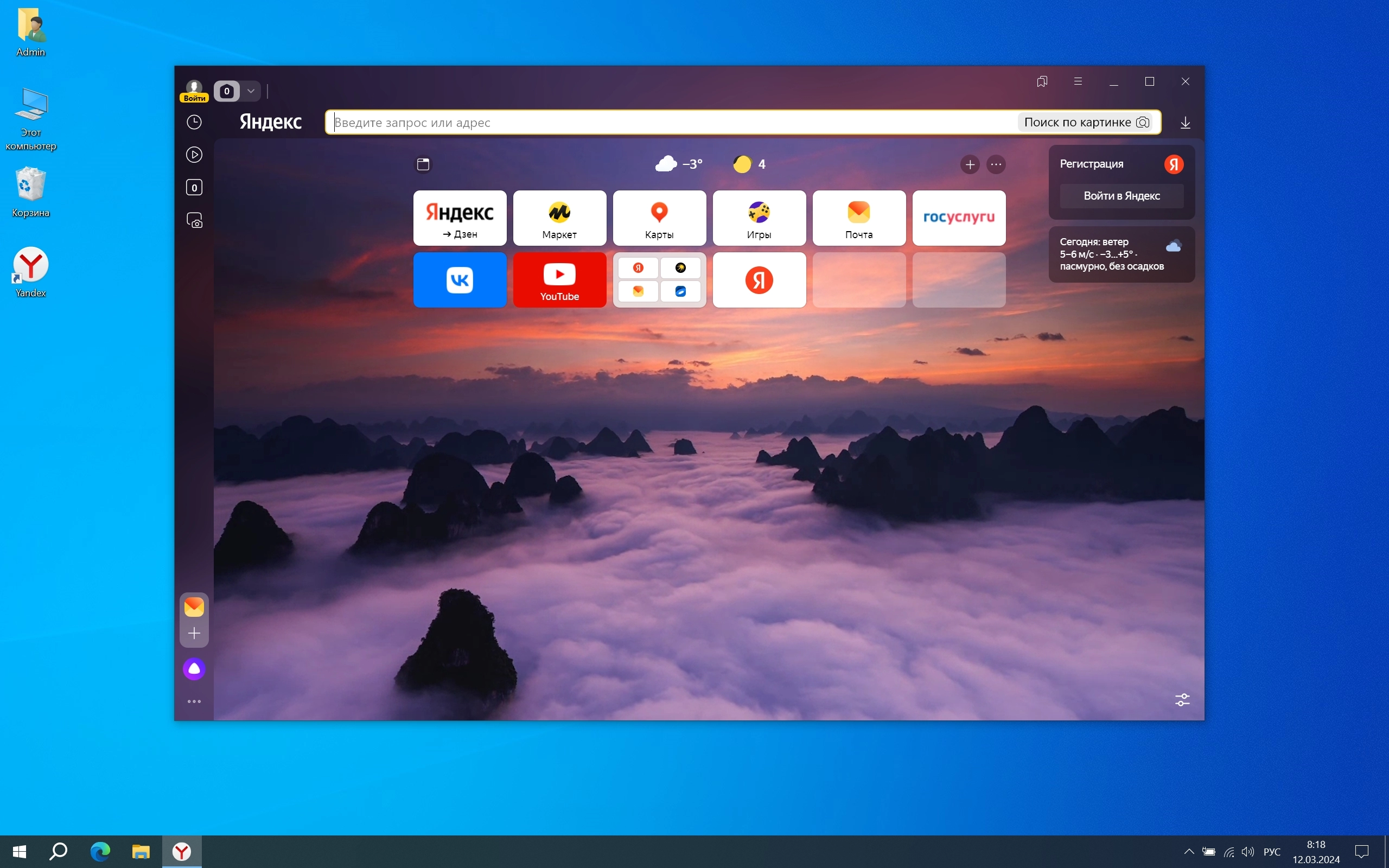Open the browser hamburger menu
The height and width of the screenshot is (868, 1389).
(x=1078, y=81)
